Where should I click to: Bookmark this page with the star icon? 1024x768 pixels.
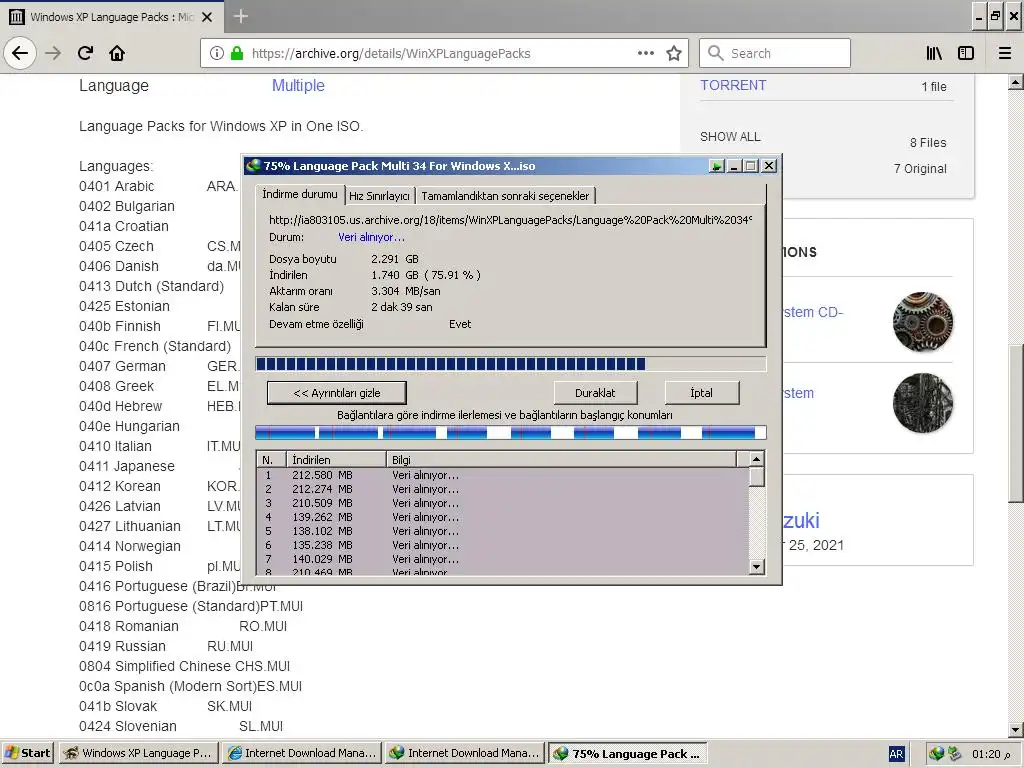pos(673,54)
